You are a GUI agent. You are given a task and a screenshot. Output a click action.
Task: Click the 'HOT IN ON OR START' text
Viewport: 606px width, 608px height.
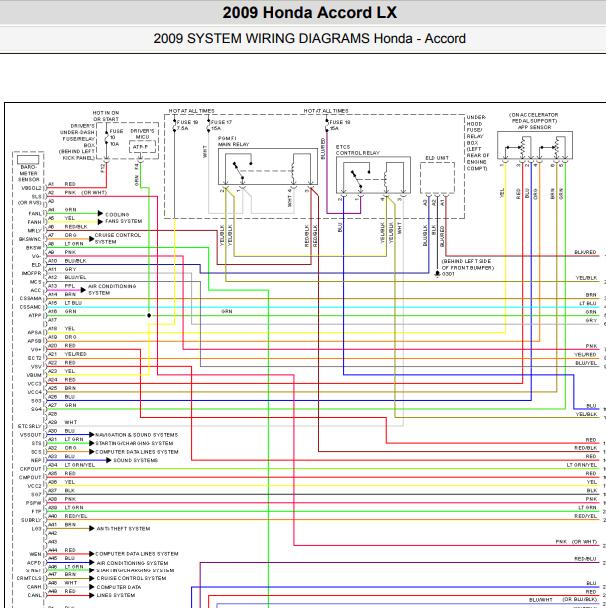(106, 116)
